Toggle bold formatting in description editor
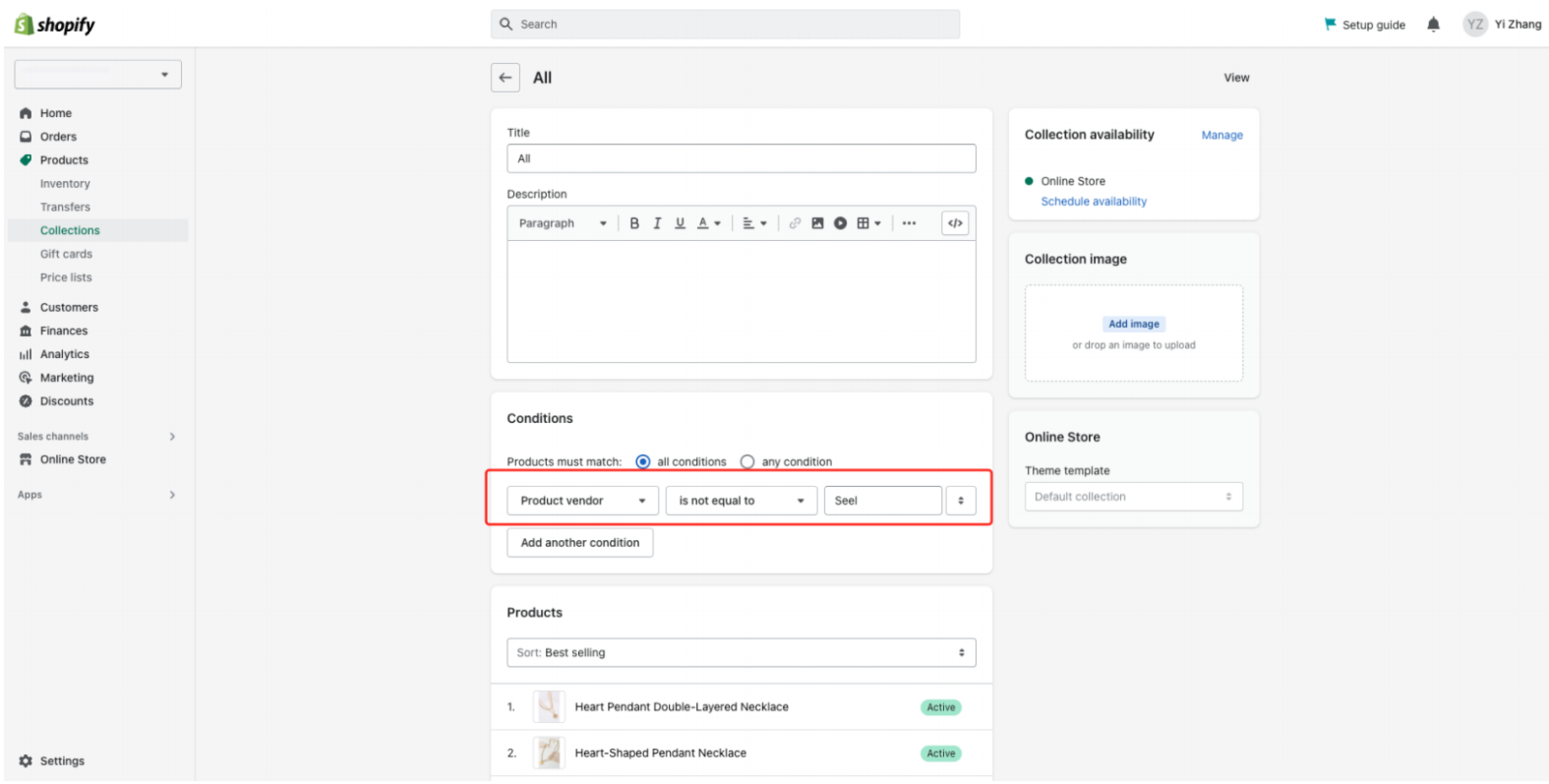The image size is (1549, 784). tap(634, 224)
